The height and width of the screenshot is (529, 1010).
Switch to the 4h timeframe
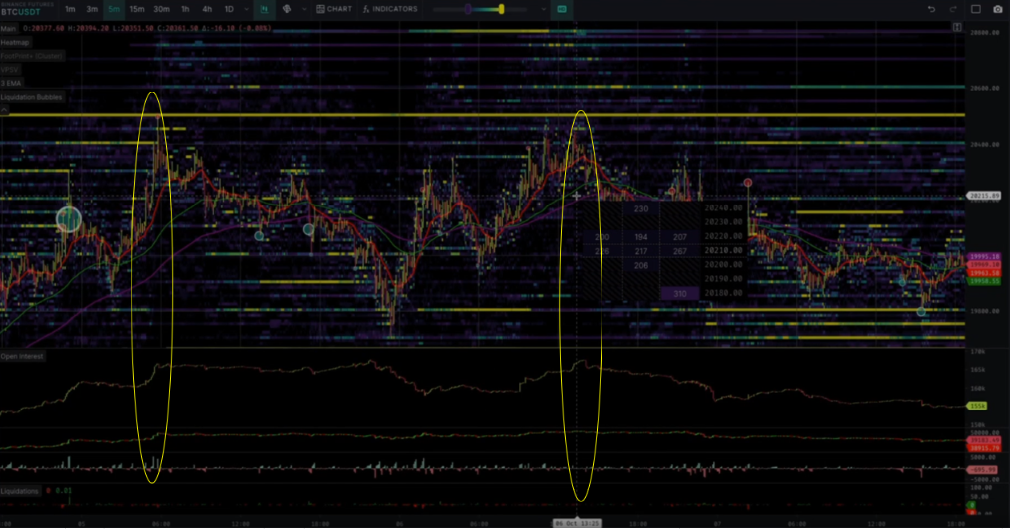click(x=207, y=9)
